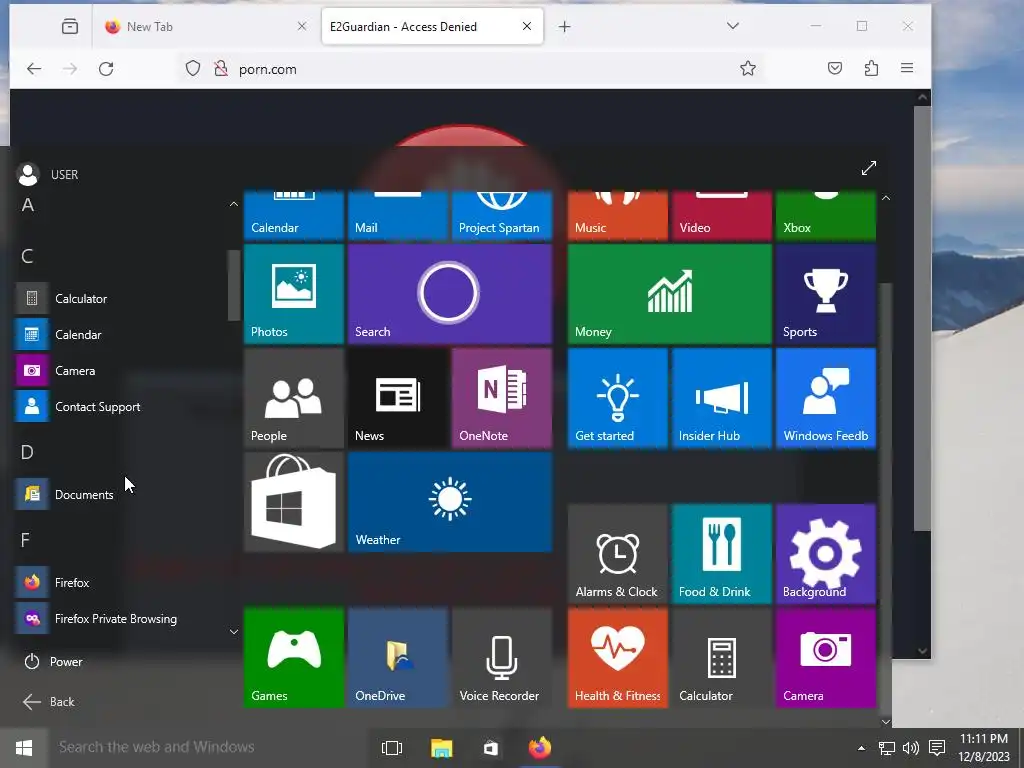Open the Weather tile
The image size is (1024, 768).
[x=450, y=502]
